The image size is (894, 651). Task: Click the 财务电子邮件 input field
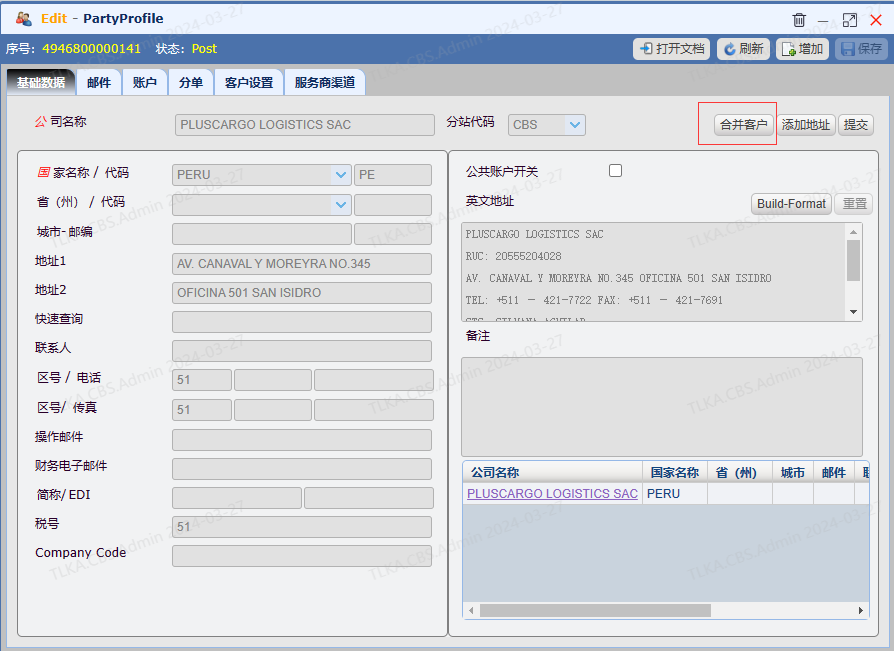[302, 469]
